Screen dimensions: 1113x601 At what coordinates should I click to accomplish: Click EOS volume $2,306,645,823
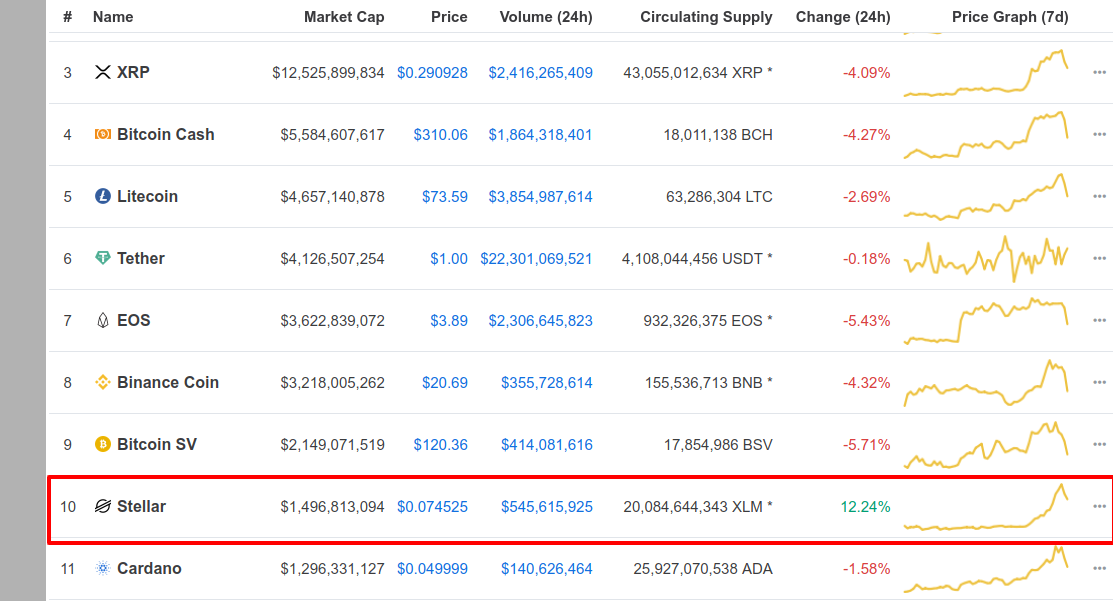540,321
